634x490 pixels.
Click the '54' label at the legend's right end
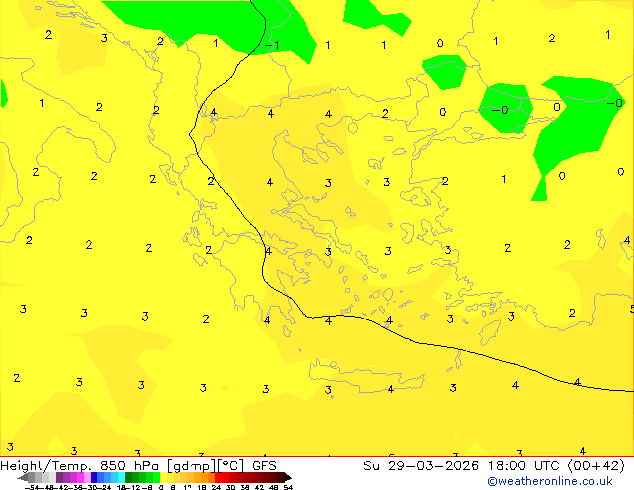click(x=288, y=487)
